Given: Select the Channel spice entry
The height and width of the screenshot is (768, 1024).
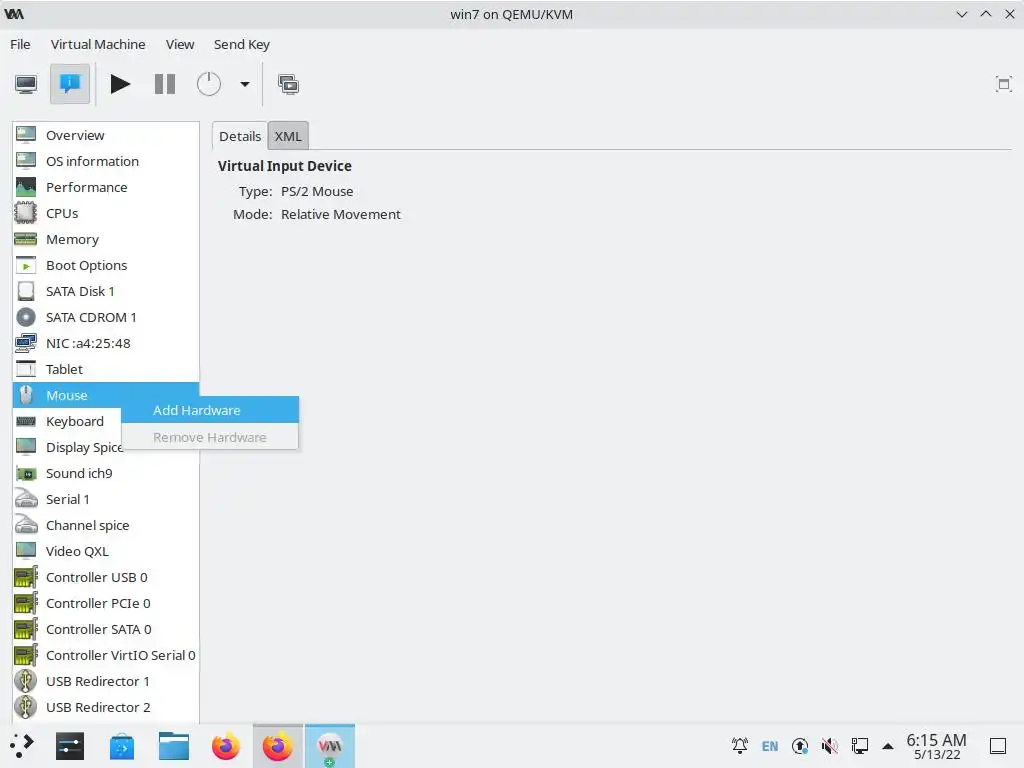Looking at the screenshot, I should tap(106, 525).
